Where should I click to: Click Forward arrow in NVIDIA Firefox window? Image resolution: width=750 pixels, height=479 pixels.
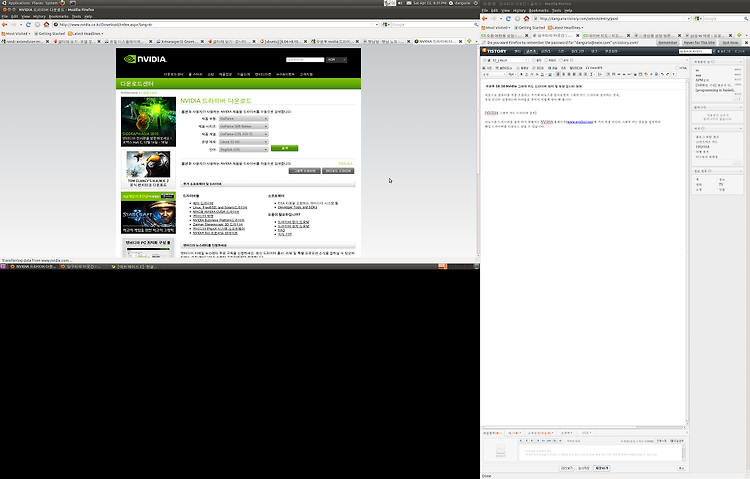pos(13,24)
